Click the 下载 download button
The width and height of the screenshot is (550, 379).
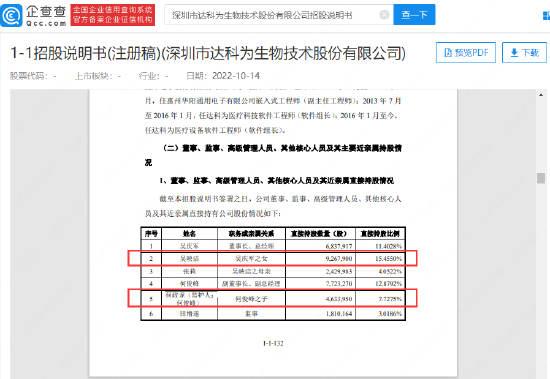point(524,53)
